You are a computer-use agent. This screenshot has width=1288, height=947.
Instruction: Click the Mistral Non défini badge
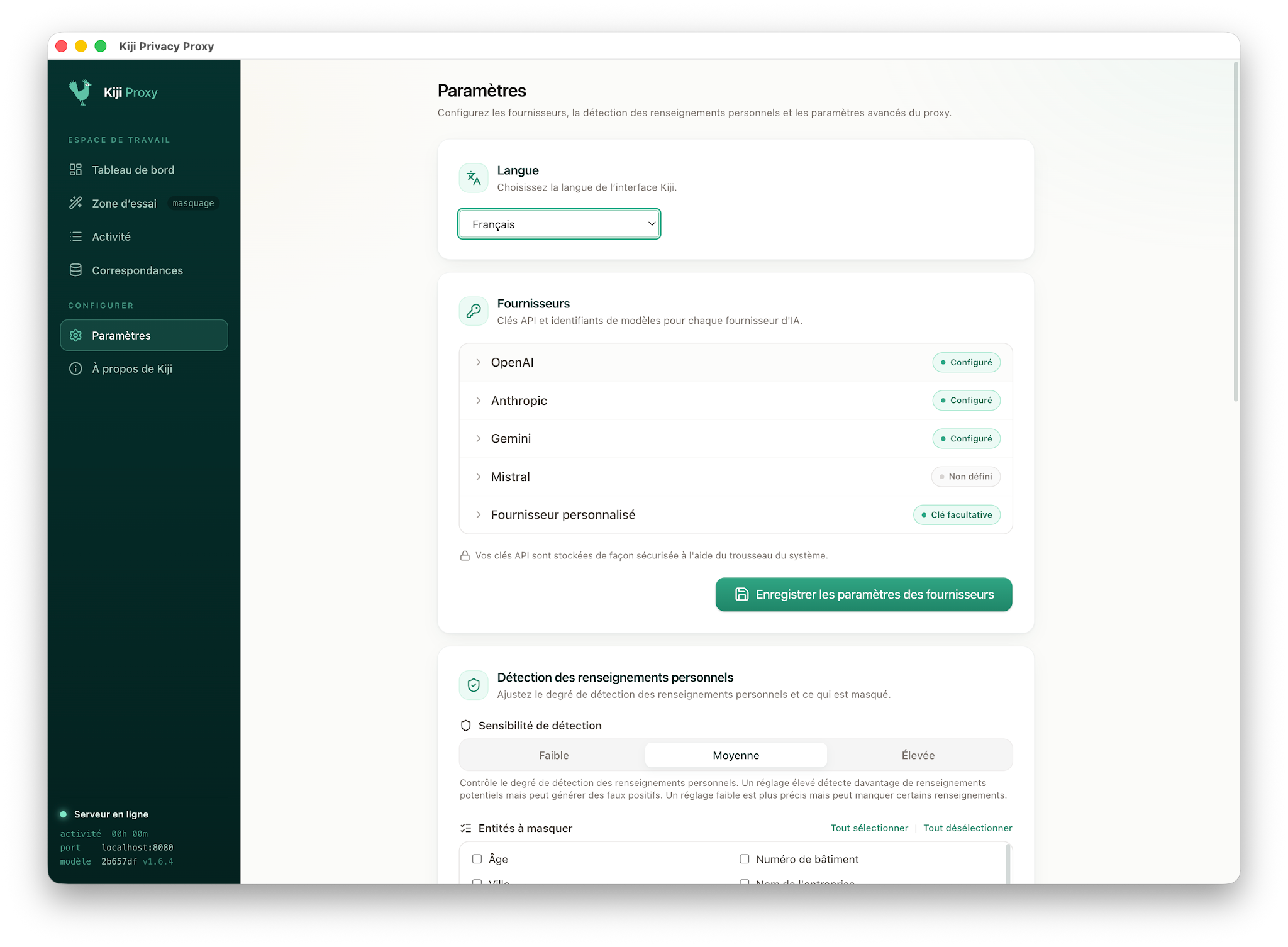click(x=966, y=477)
